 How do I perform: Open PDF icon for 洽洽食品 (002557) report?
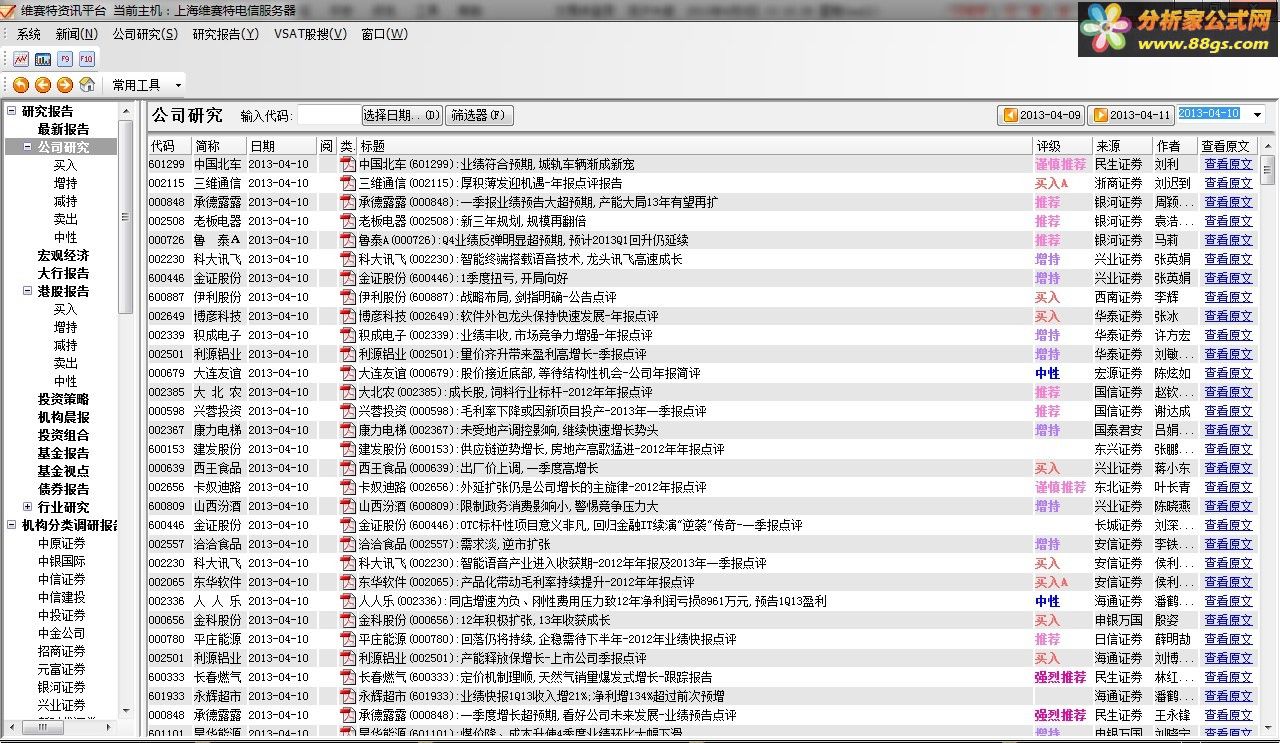pos(349,544)
